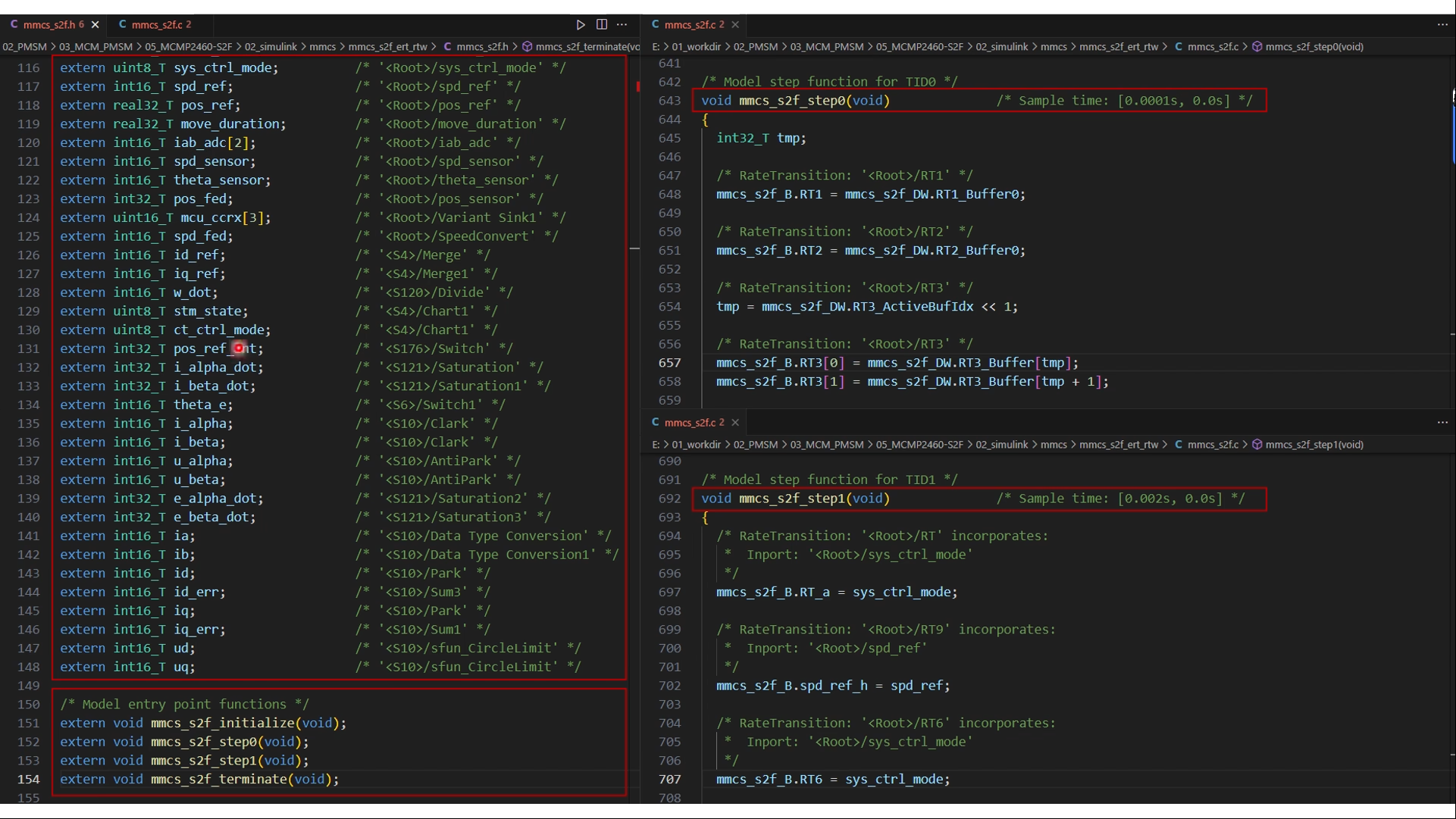Click 01_workdir breadcrumb in top-right editor
The height and width of the screenshot is (819, 1456).
(696, 46)
